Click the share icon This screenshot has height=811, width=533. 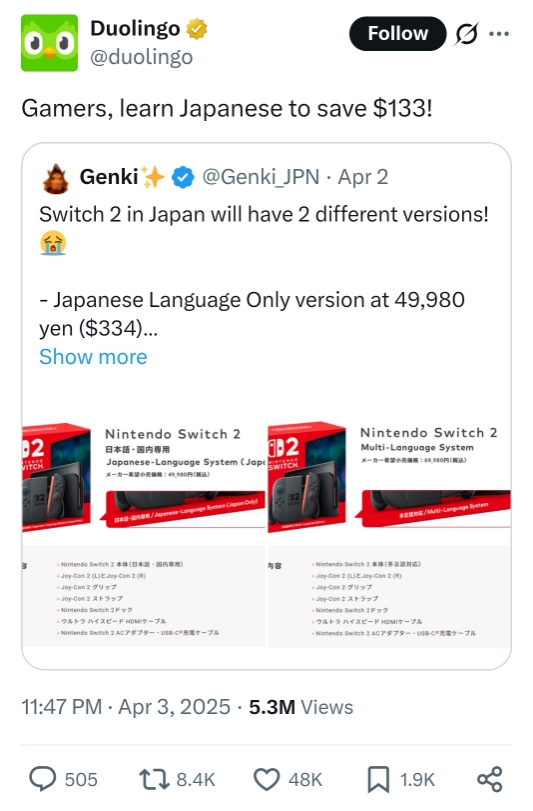(490, 779)
